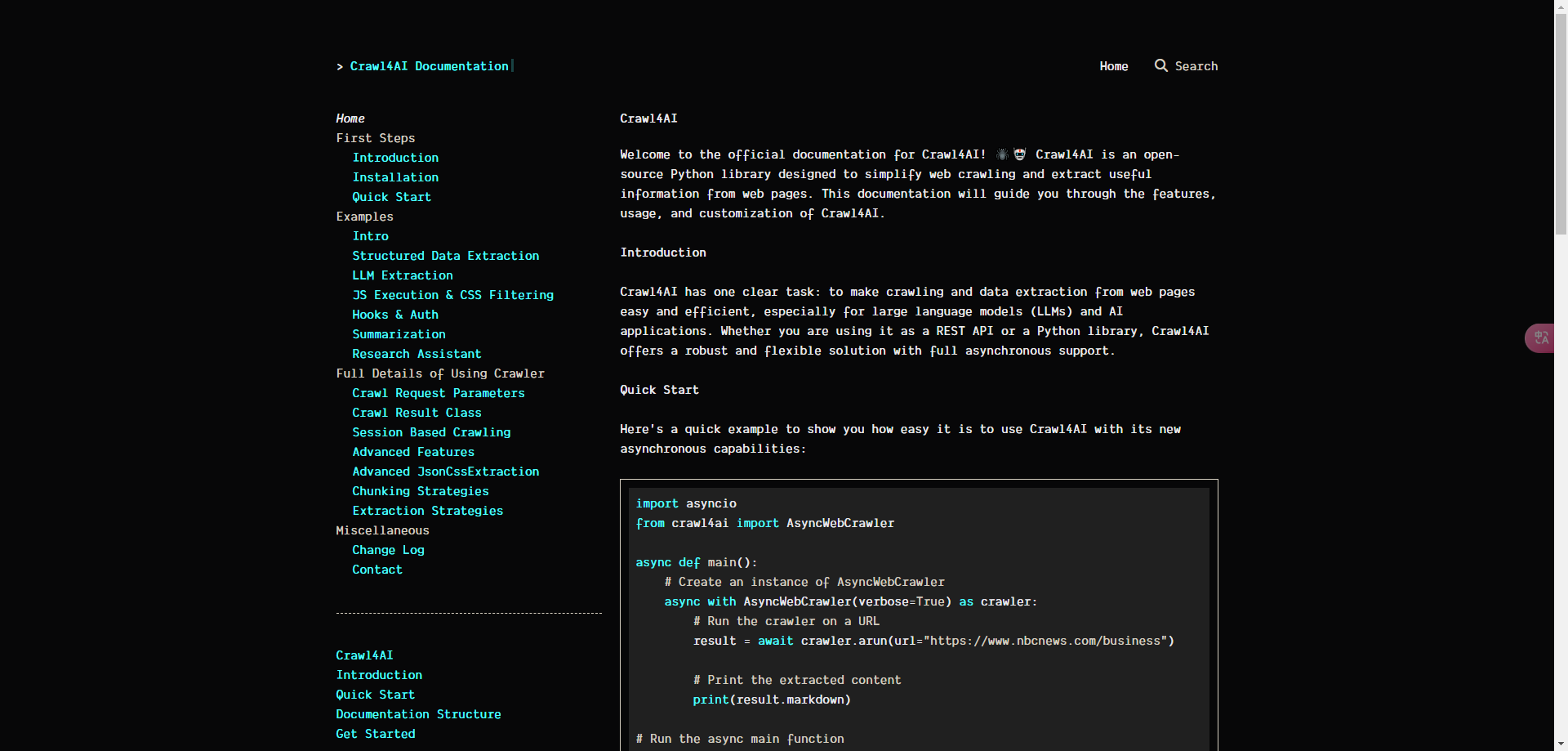Open Quick Start under First Steps
This screenshot has width=1568, height=751.
[391, 197]
